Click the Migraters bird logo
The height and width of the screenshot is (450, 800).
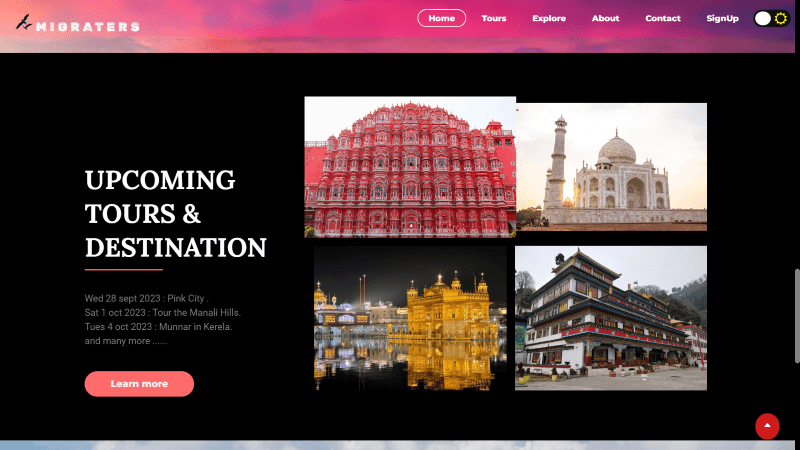pyautogui.click(x=23, y=22)
